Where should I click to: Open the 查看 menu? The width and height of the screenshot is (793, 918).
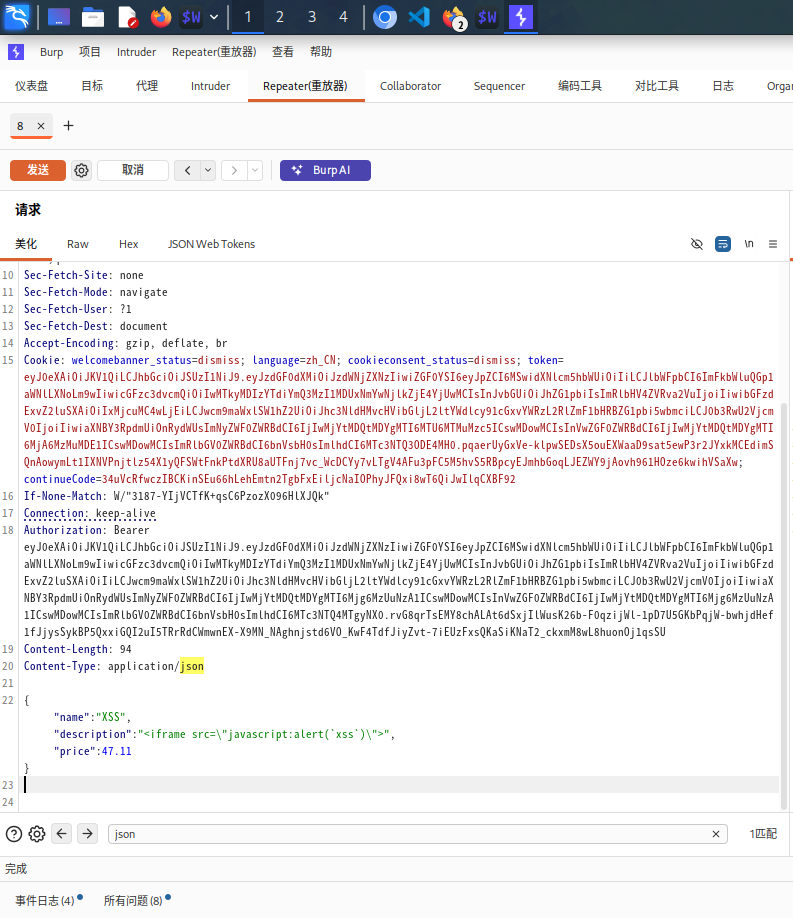pos(283,52)
